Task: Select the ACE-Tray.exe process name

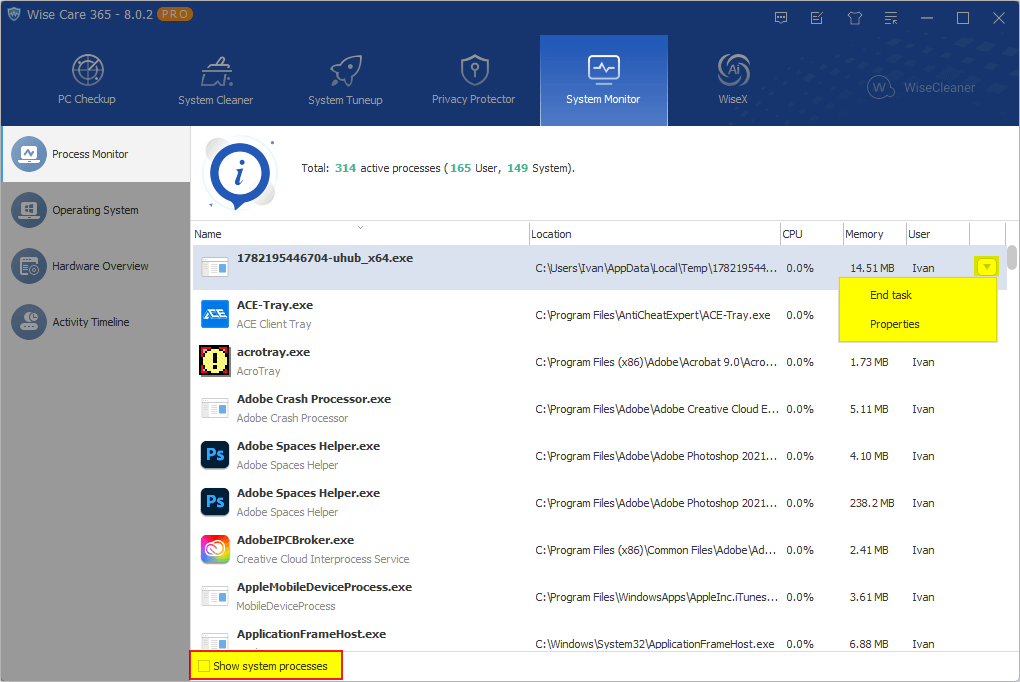Action: pos(275,305)
